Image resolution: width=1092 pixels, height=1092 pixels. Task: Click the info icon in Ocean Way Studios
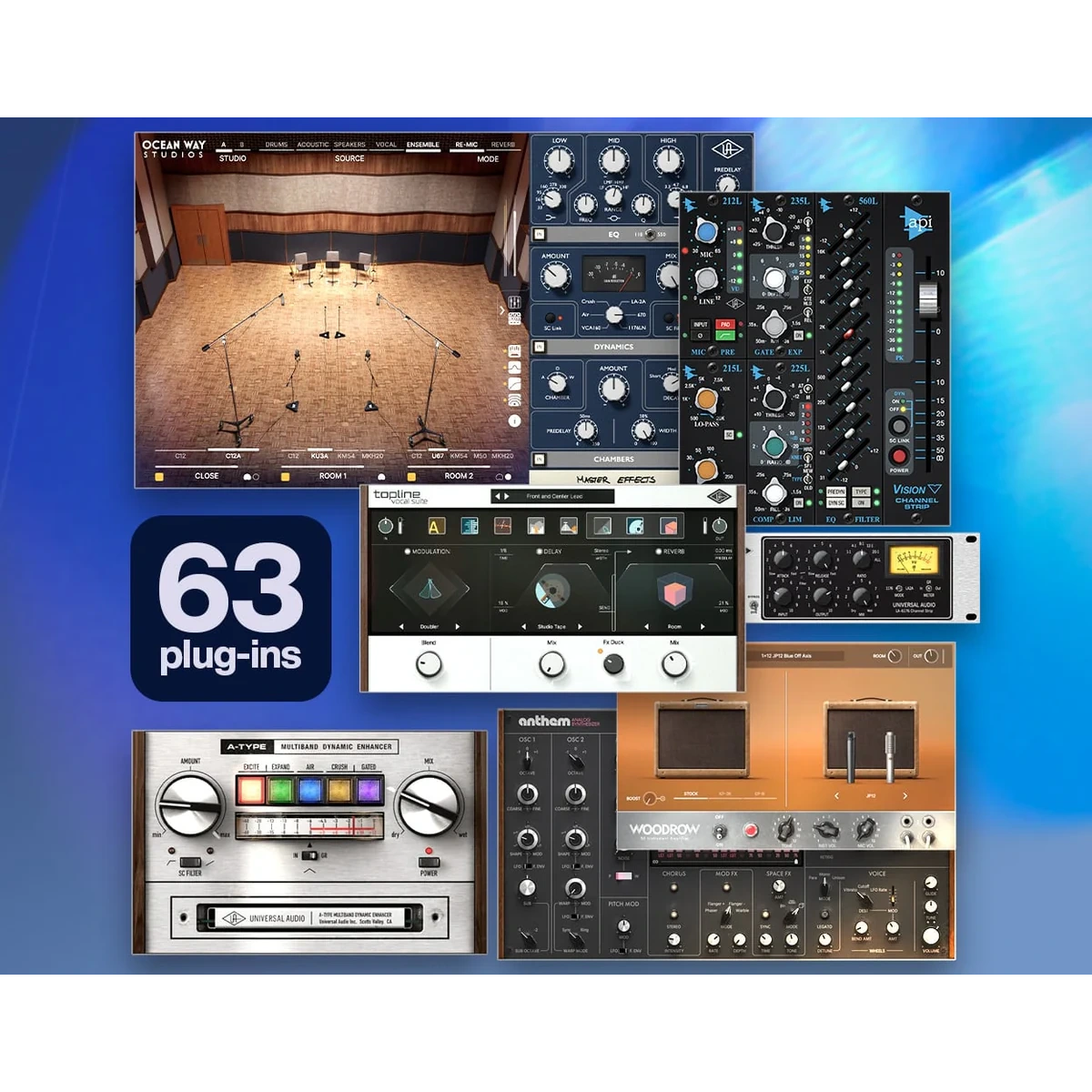(x=514, y=420)
